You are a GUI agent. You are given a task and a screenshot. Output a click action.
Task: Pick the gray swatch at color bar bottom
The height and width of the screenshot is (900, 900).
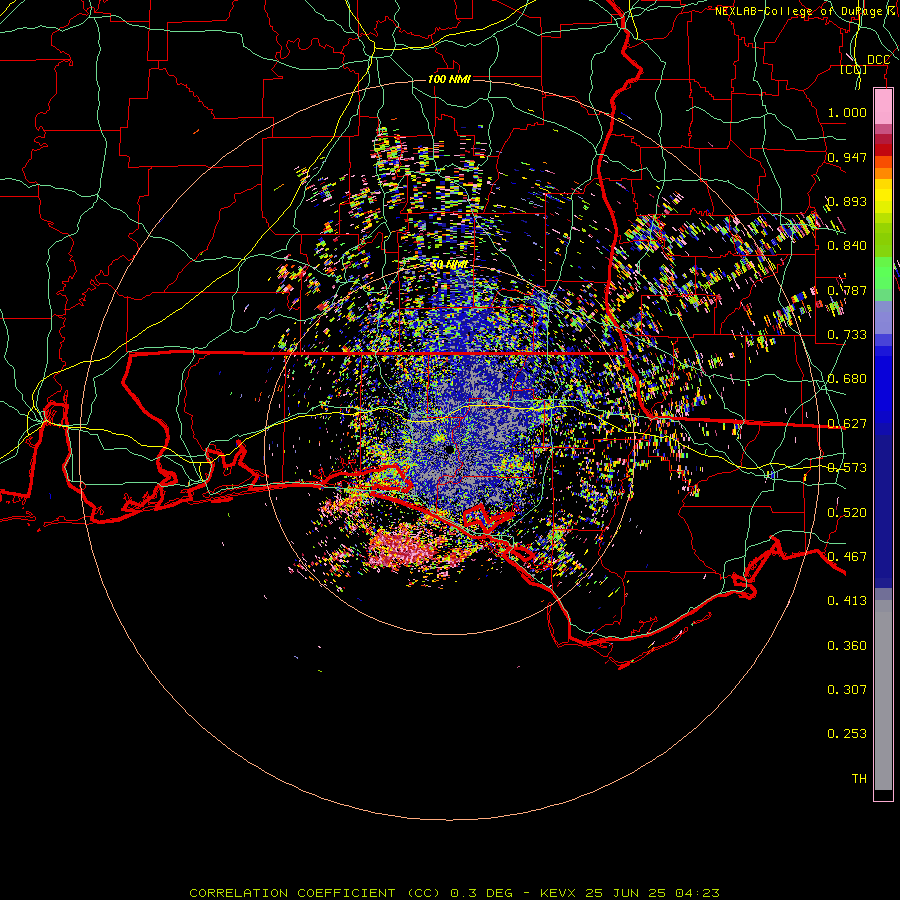tap(883, 695)
